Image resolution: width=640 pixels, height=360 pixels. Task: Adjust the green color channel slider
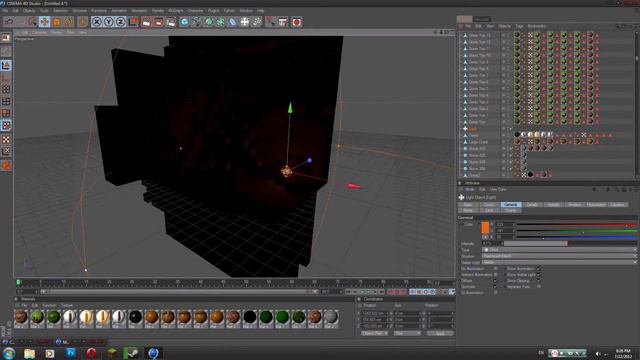point(577,231)
